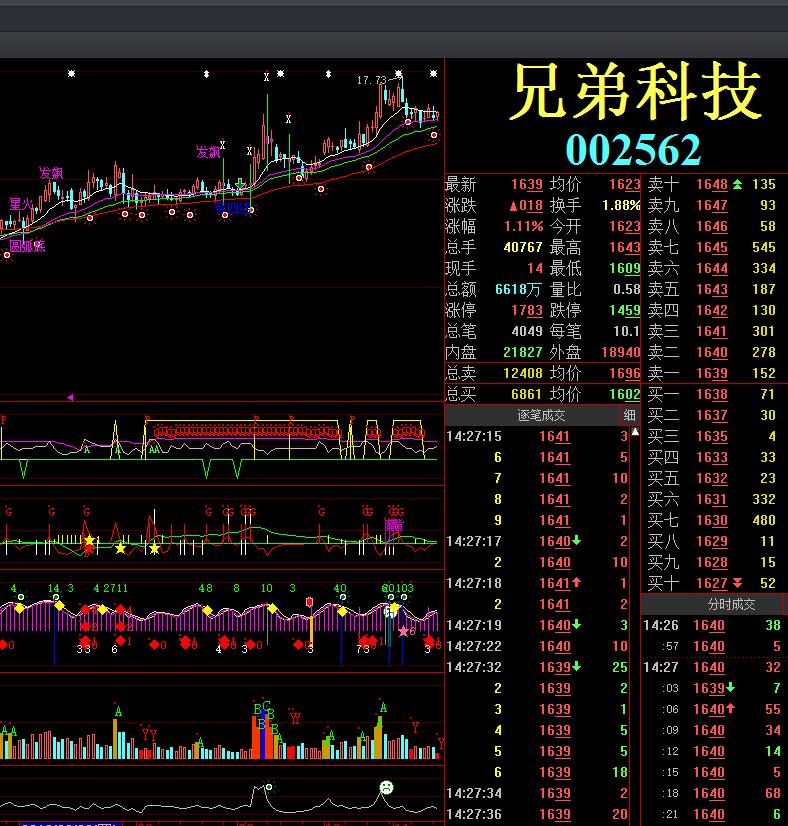Click the 涨停 price 1783
788x826 pixels.
(527, 310)
